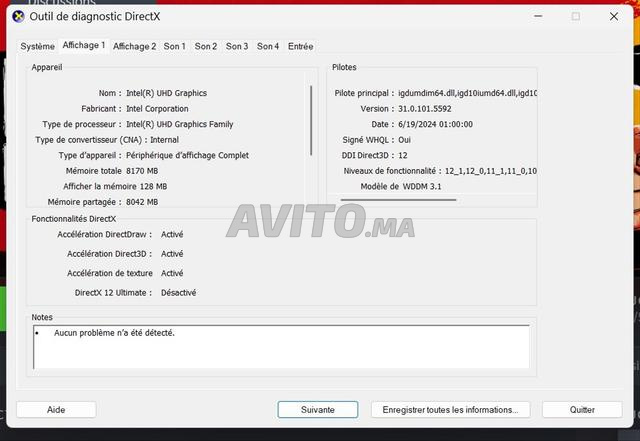Click the Outil de diagnostic DirectX title
This screenshot has height=441, width=640.
tap(95, 17)
